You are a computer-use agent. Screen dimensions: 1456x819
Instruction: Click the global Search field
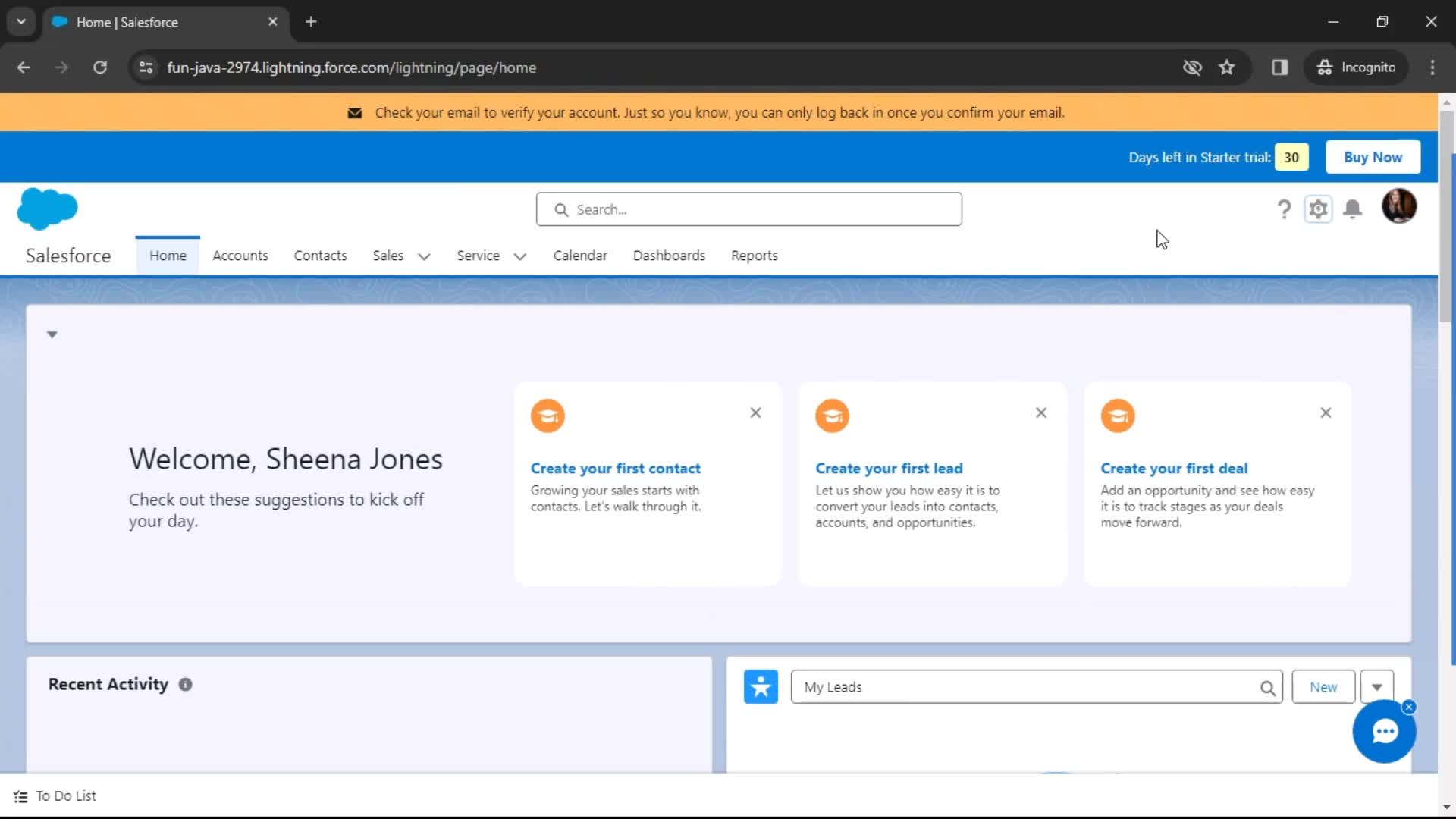(749, 209)
